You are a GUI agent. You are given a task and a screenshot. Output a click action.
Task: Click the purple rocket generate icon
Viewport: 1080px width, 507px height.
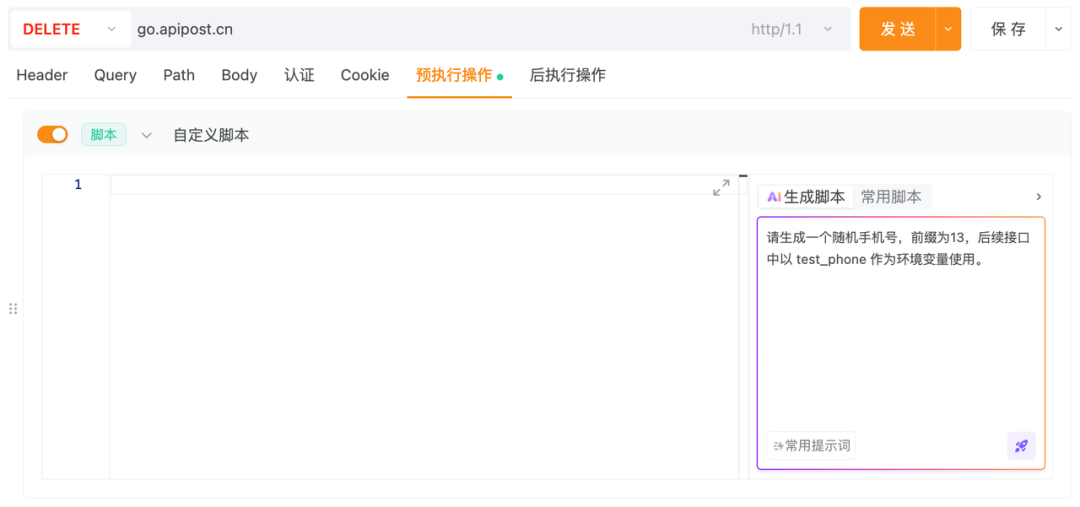[x=1021, y=446]
